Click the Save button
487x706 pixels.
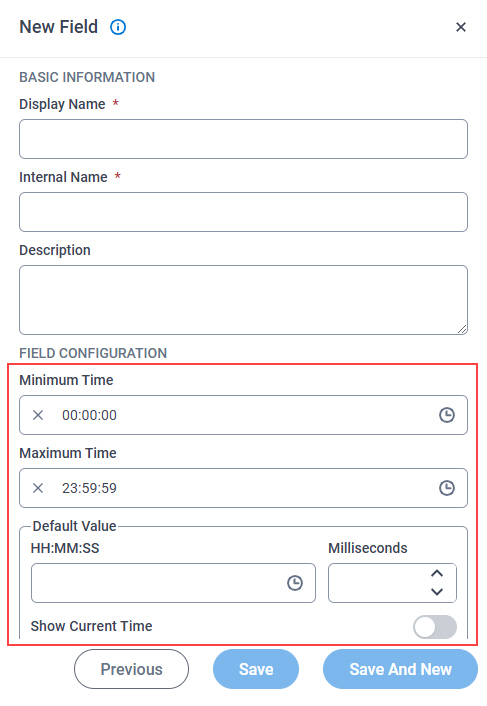pos(256,669)
